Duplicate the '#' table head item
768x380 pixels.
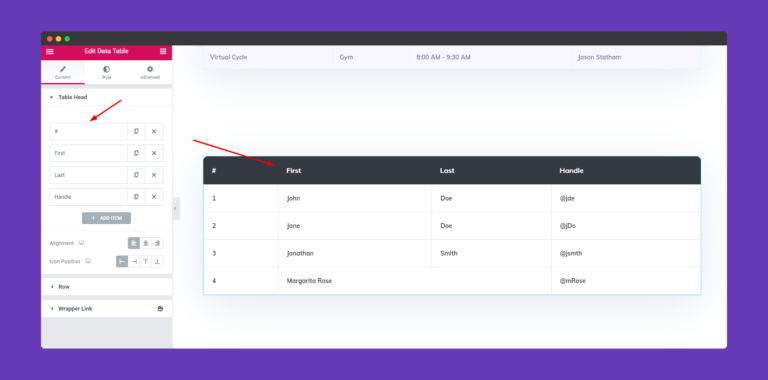click(136, 131)
